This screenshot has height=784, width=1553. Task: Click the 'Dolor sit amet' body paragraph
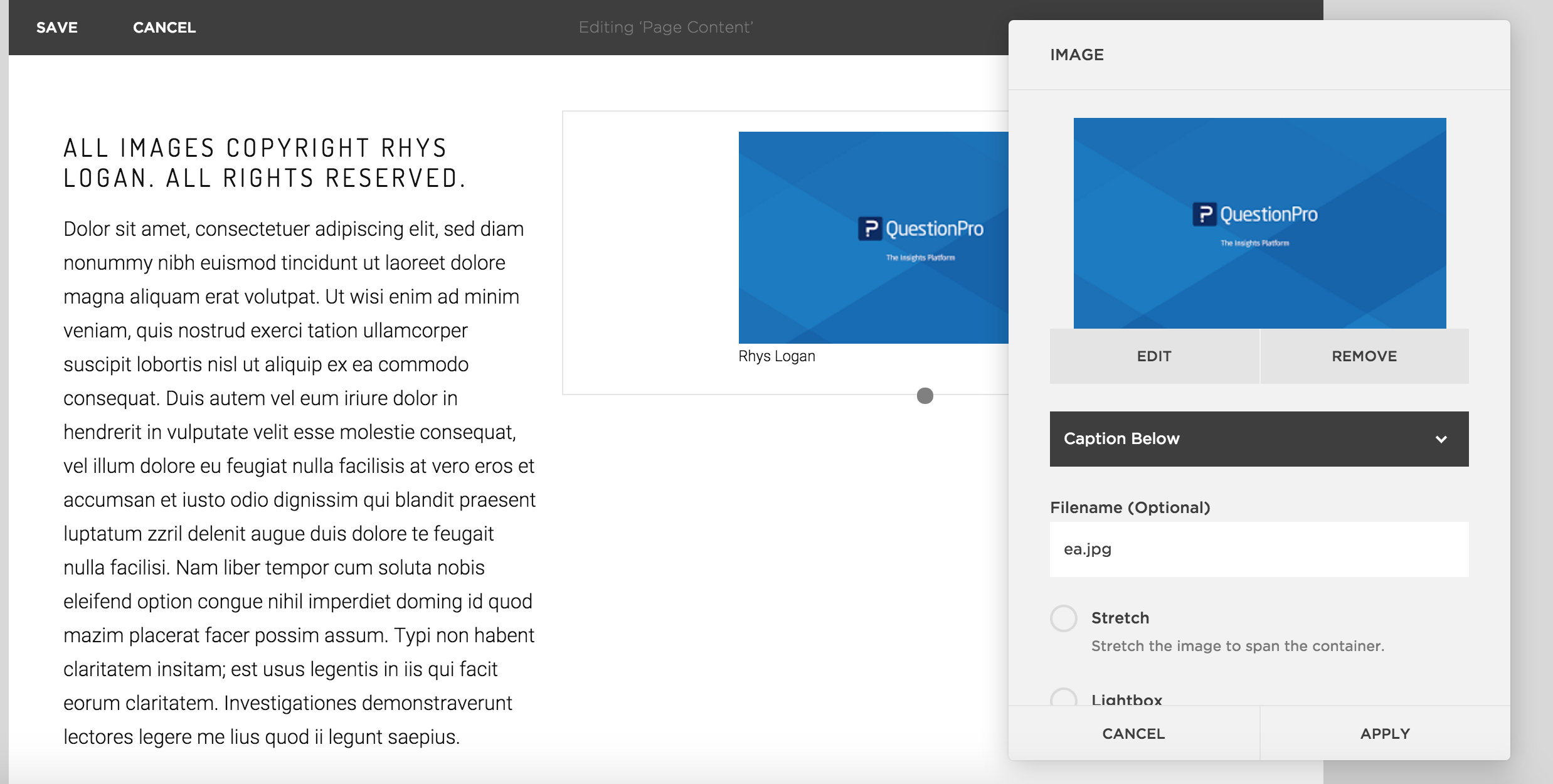(300, 483)
